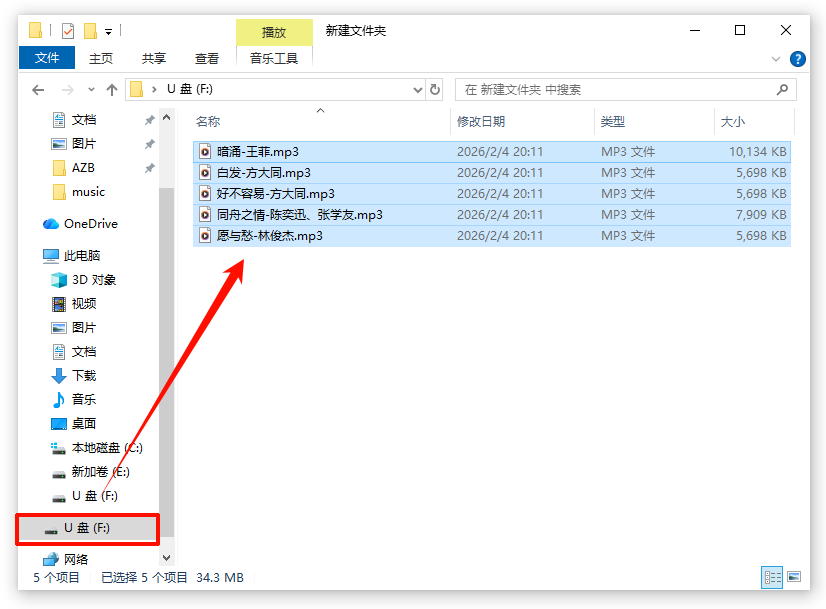Open Explorer help with the question mark
Viewport: 826px width, 609px height.
click(797, 58)
